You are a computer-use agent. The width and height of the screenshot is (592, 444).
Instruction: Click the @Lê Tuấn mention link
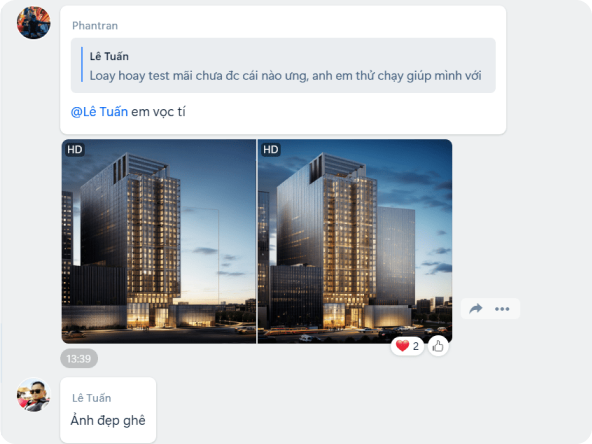[99, 112]
